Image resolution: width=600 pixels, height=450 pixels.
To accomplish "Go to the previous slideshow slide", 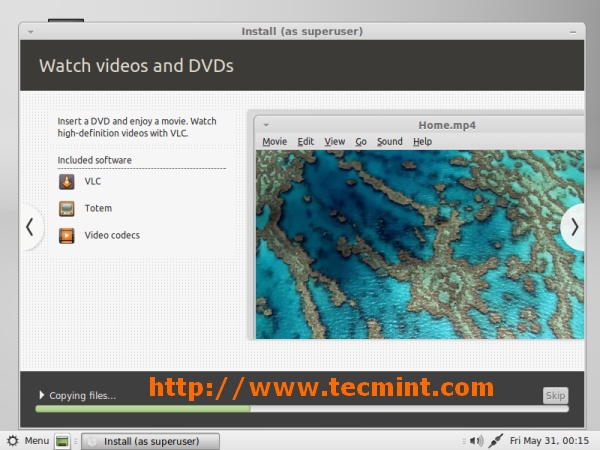I will tap(30, 227).
